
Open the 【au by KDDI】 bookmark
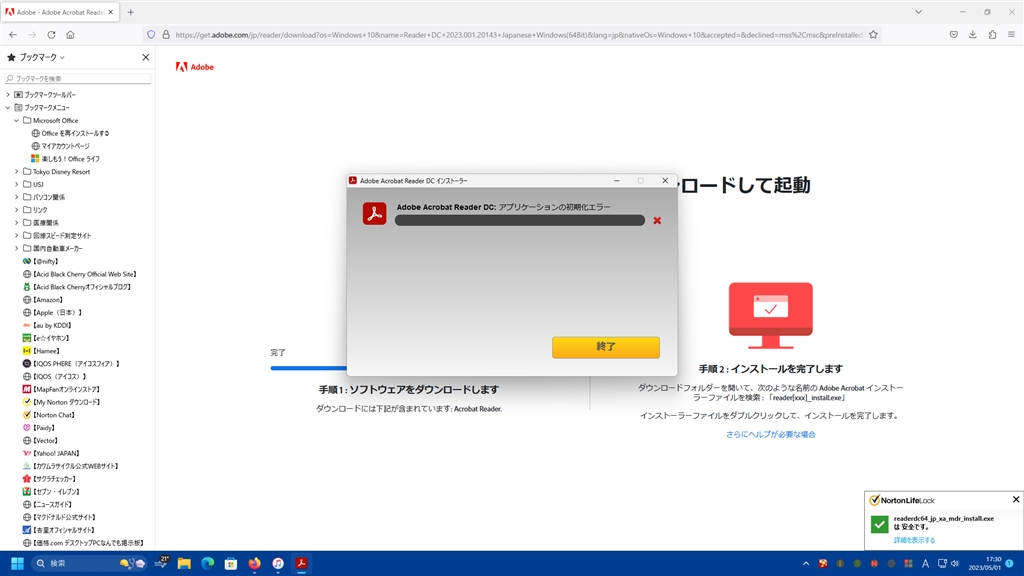tap(47, 325)
